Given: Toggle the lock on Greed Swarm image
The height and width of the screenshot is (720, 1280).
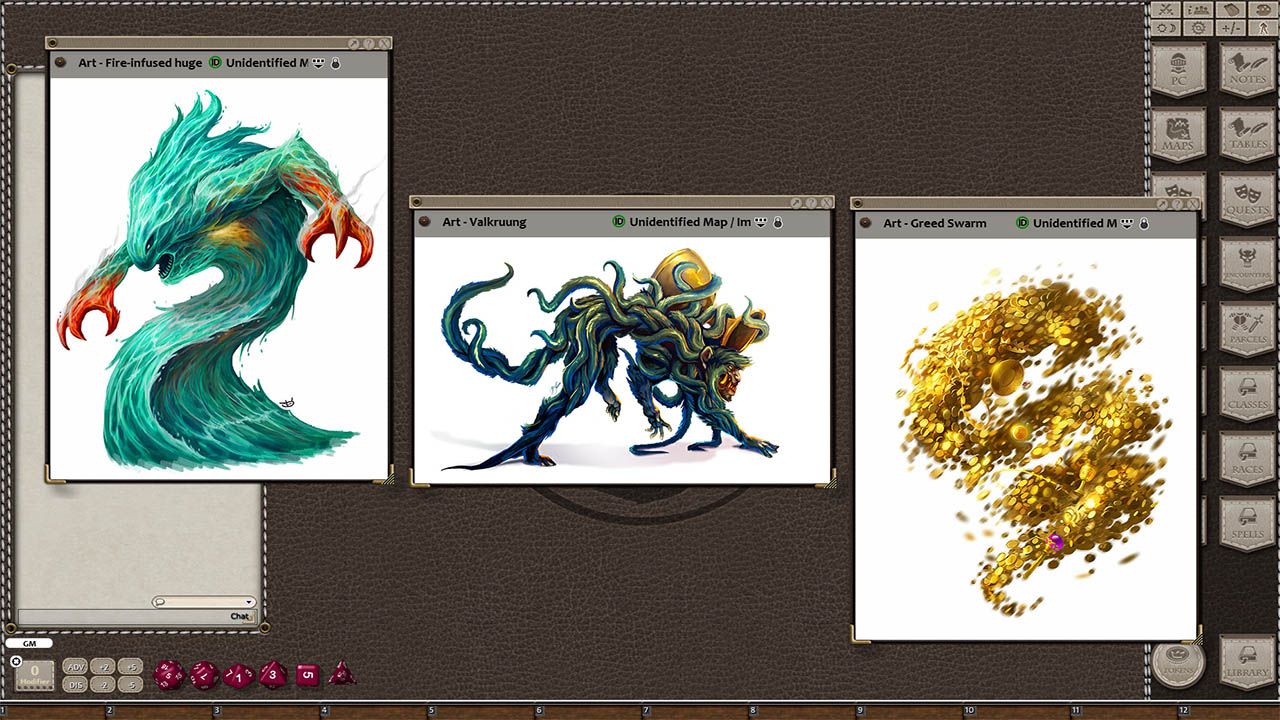Looking at the screenshot, I should pos(1146,223).
